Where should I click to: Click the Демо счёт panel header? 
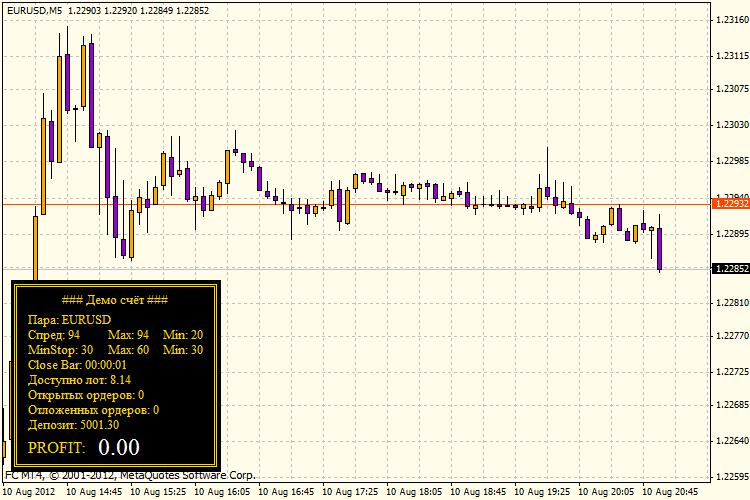click(x=115, y=300)
